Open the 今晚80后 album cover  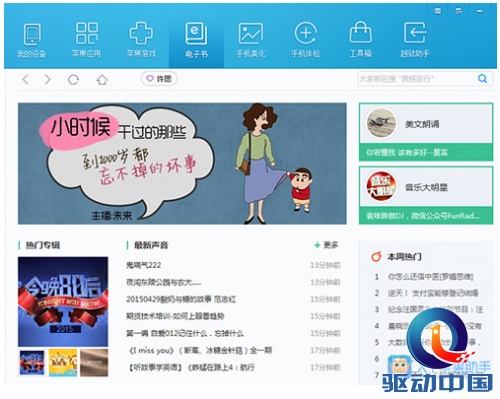[63, 302]
